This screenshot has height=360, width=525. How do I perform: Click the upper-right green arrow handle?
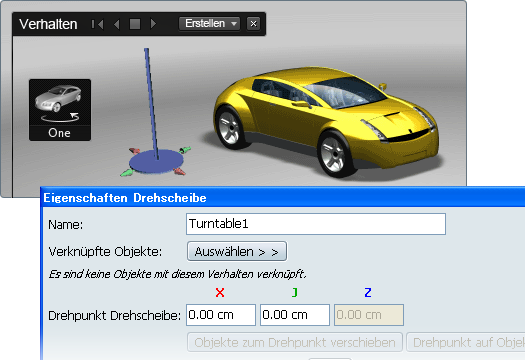[185, 149]
